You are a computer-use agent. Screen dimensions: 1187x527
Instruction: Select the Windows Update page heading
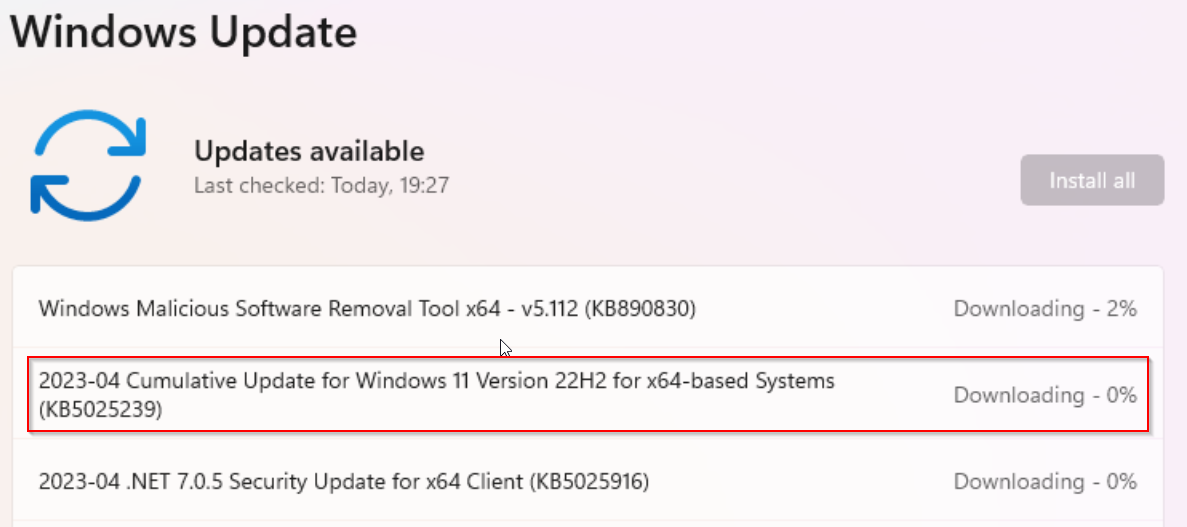(183, 32)
